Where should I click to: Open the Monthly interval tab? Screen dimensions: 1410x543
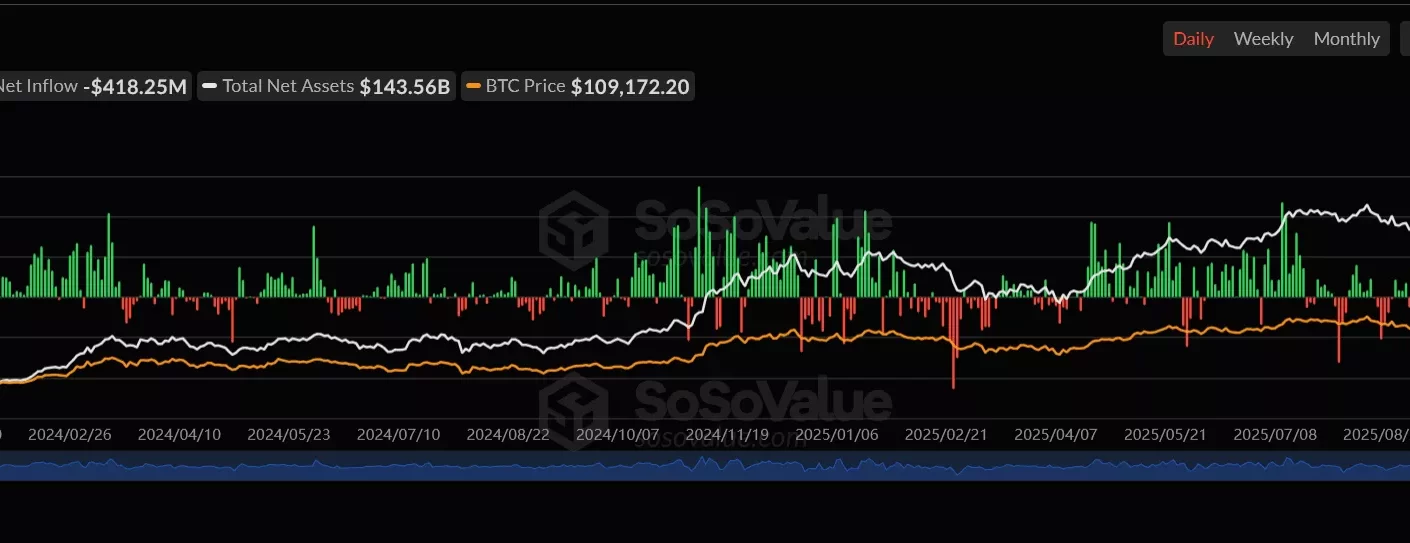(x=1346, y=39)
